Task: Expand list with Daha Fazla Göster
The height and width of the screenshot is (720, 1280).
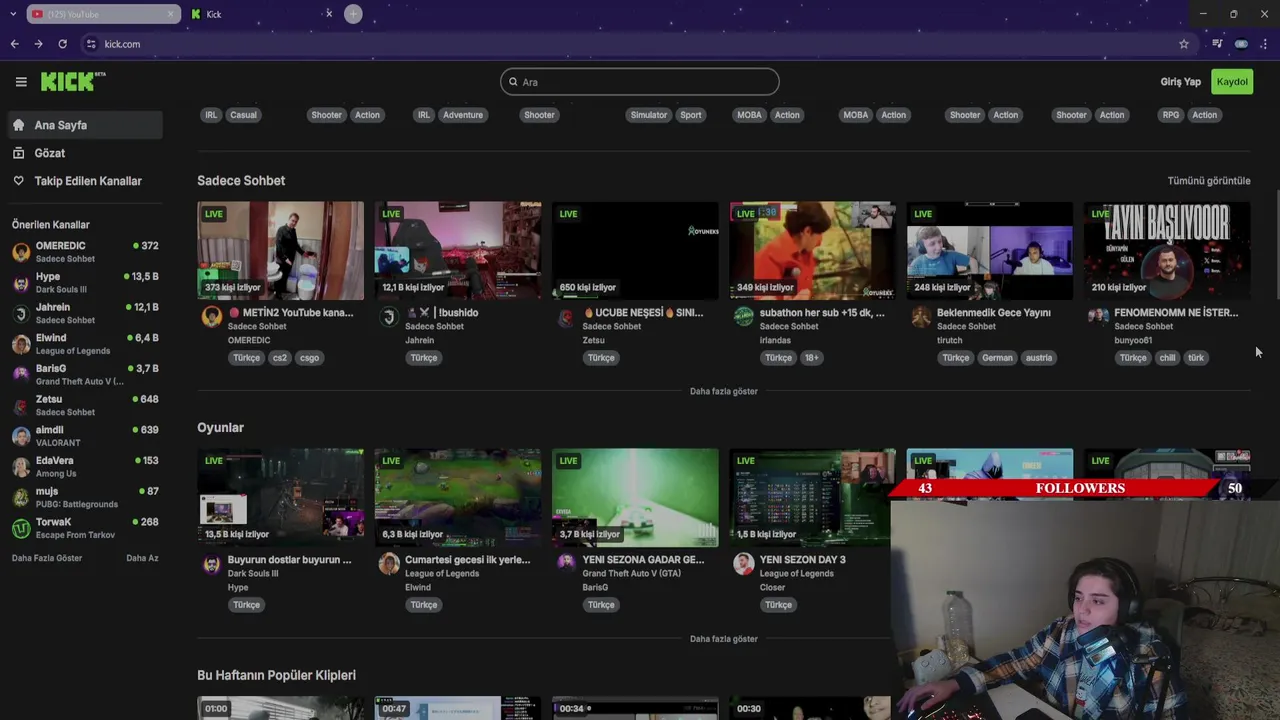Action: point(47,558)
